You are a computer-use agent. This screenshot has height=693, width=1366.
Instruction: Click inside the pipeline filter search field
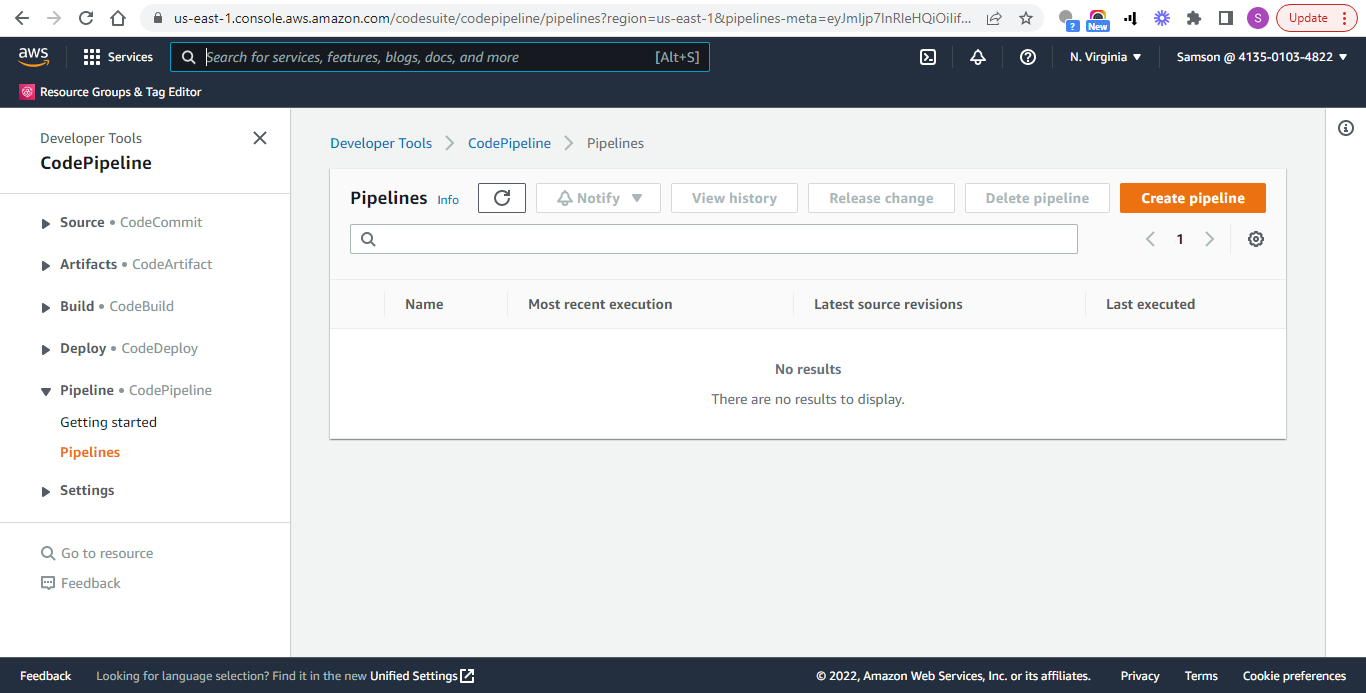click(x=713, y=238)
